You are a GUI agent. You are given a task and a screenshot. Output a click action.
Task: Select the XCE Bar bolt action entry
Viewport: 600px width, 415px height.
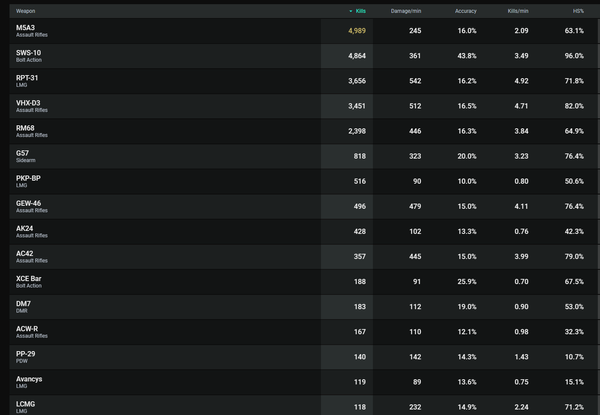pos(304,282)
